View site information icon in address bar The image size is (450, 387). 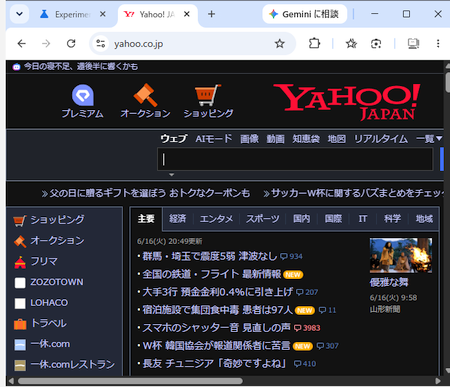[x=100, y=44]
